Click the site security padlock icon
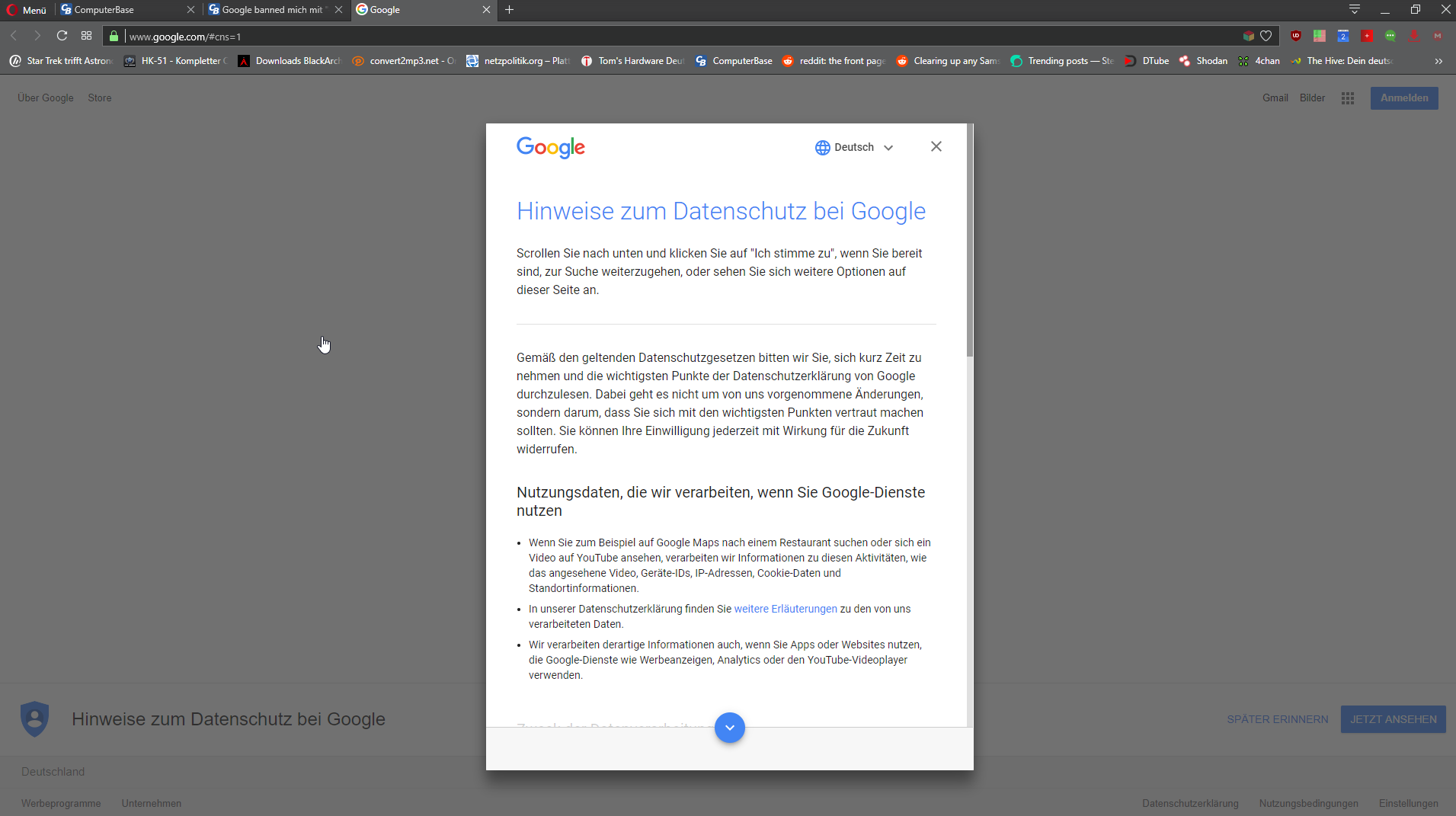1456x816 pixels. pos(112,36)
